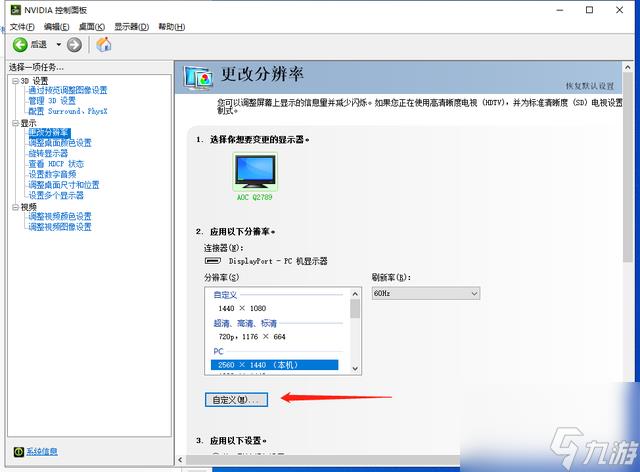This screenshot has width=640, height=472.
Task: Click the DisplayPort connector icon
Action: pos(213,260)
